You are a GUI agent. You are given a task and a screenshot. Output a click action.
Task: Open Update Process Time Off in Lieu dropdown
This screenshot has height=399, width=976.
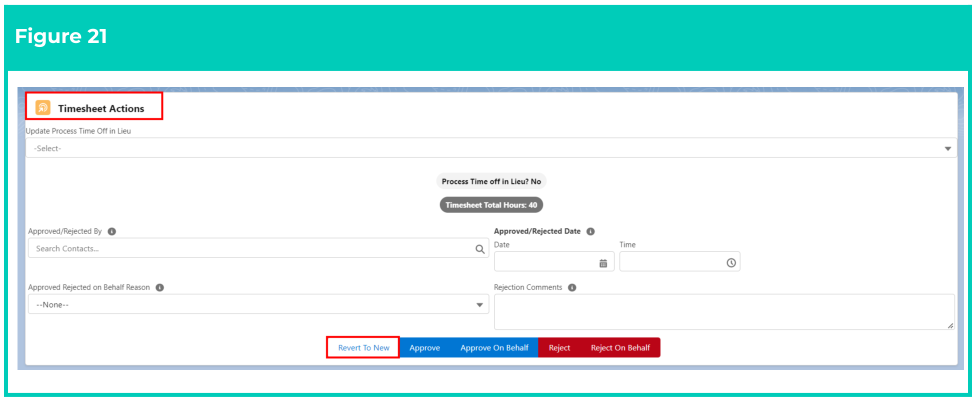[491, 148]
